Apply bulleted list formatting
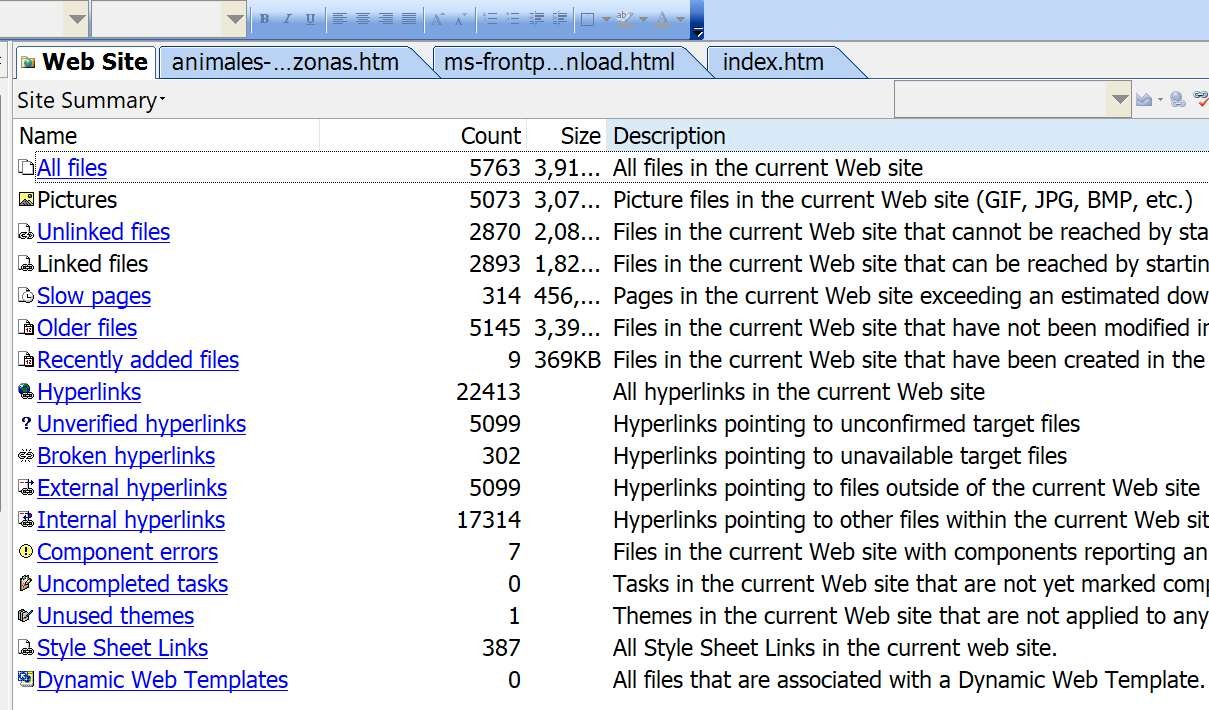This screenshot has width=1209, height=710. 513,19
